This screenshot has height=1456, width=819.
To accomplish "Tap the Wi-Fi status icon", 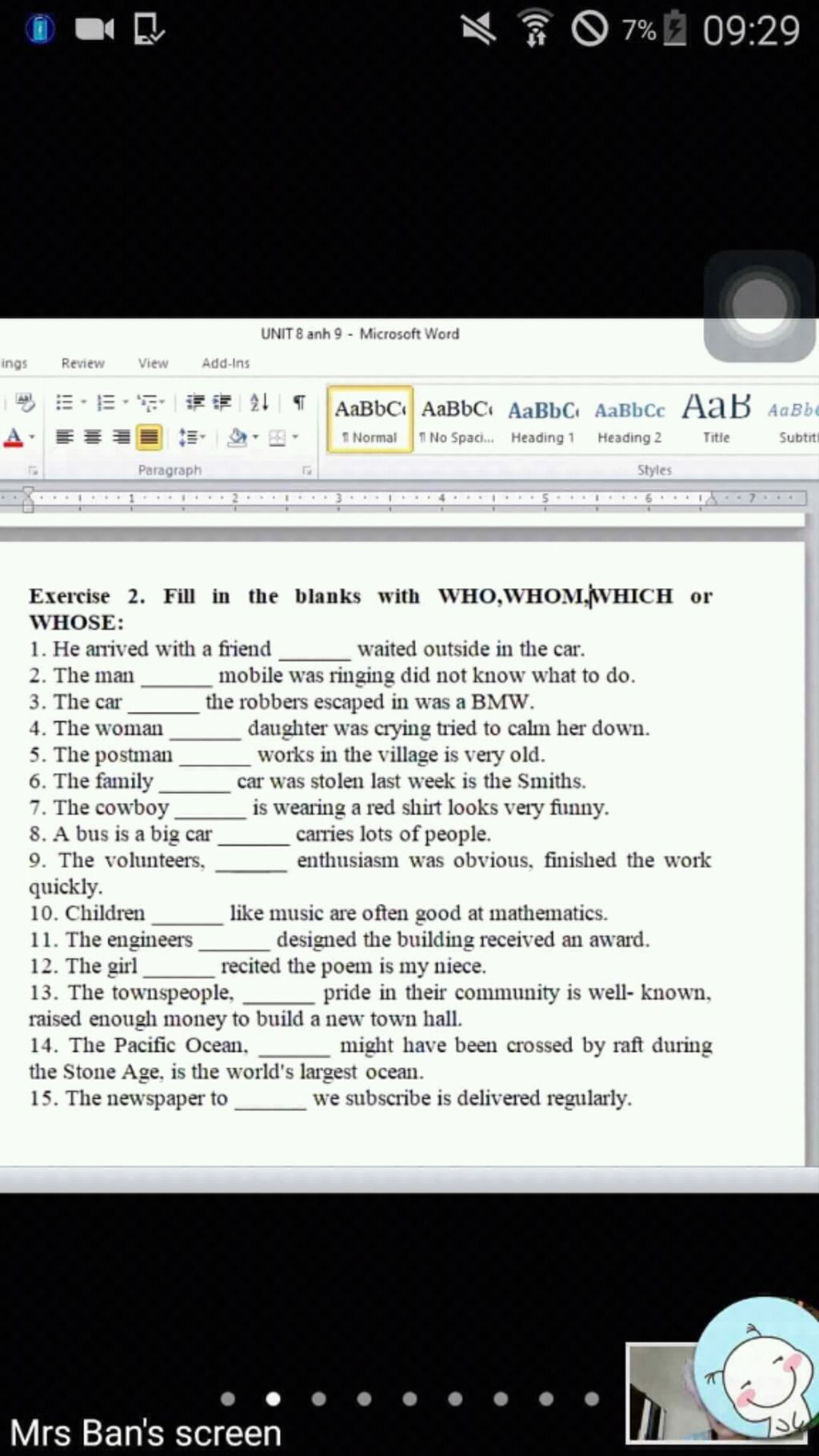I will click(536, 29).
